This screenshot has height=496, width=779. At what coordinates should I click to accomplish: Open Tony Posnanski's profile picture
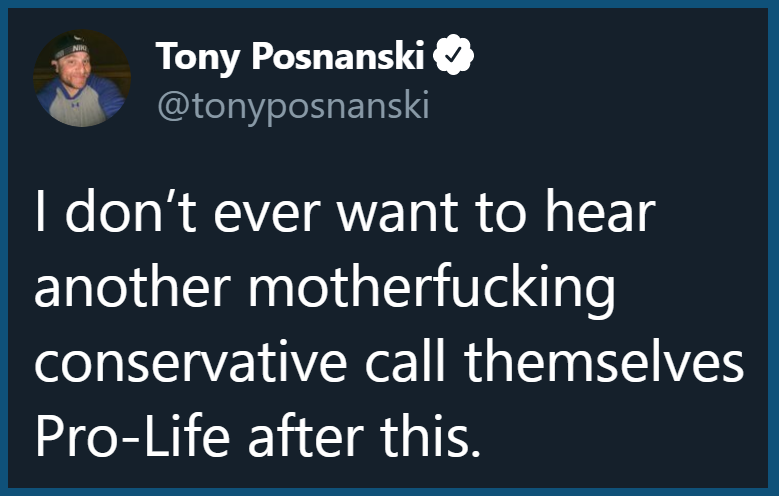(82, 78)
